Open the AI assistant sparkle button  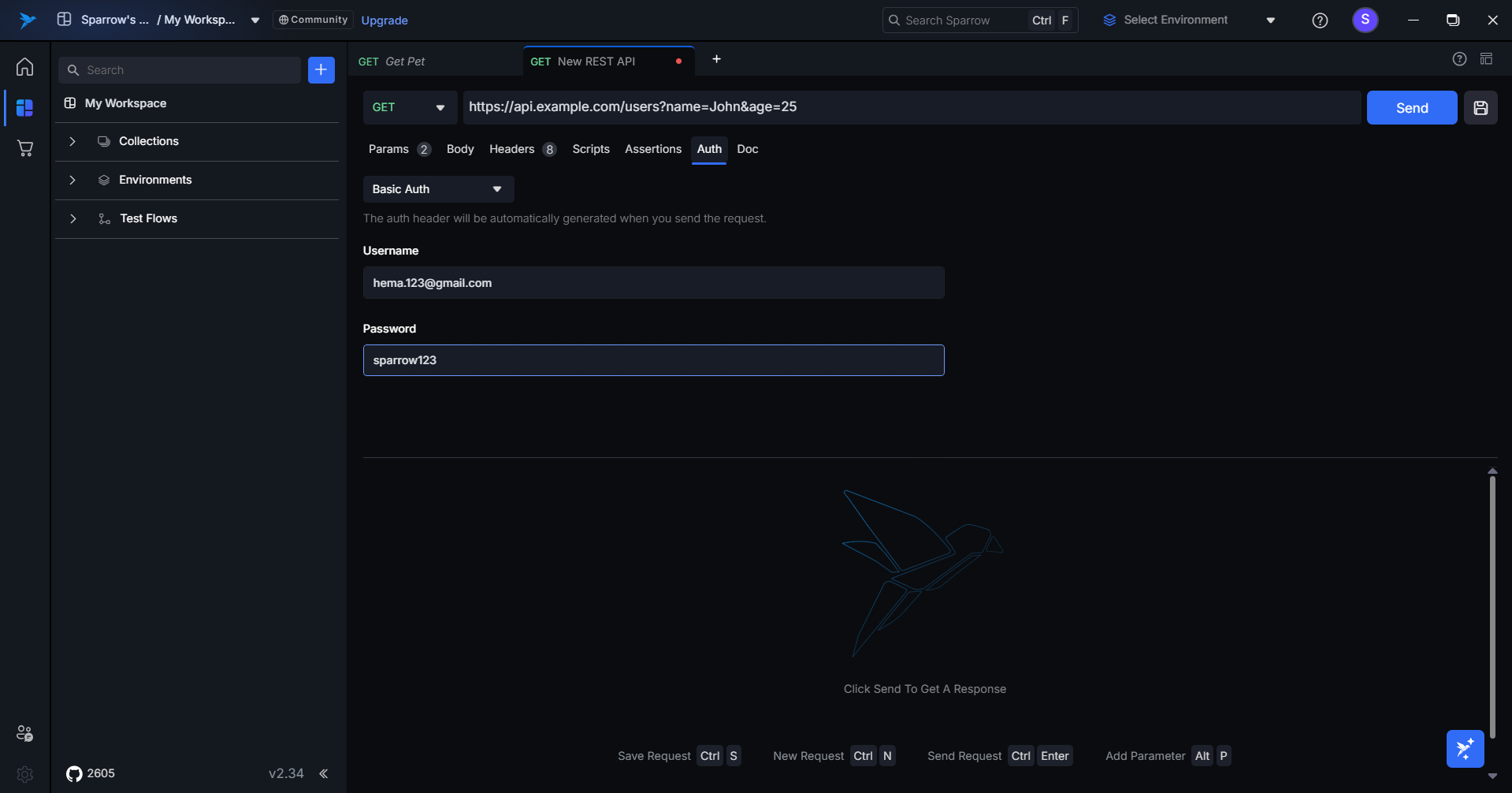(1465, 748)
